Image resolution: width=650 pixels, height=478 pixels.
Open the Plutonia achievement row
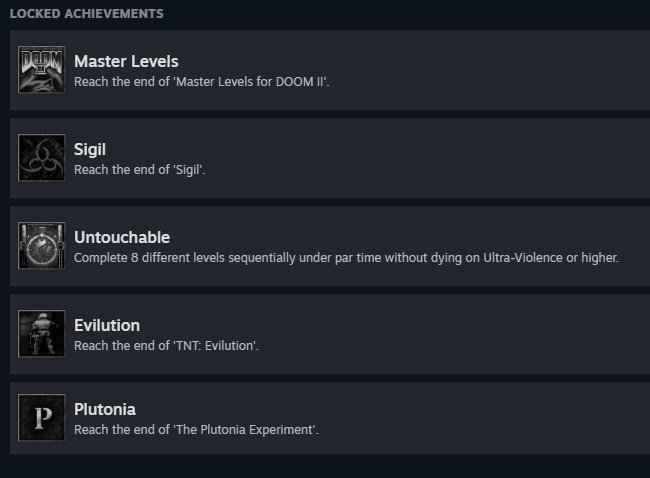[330, 418]
